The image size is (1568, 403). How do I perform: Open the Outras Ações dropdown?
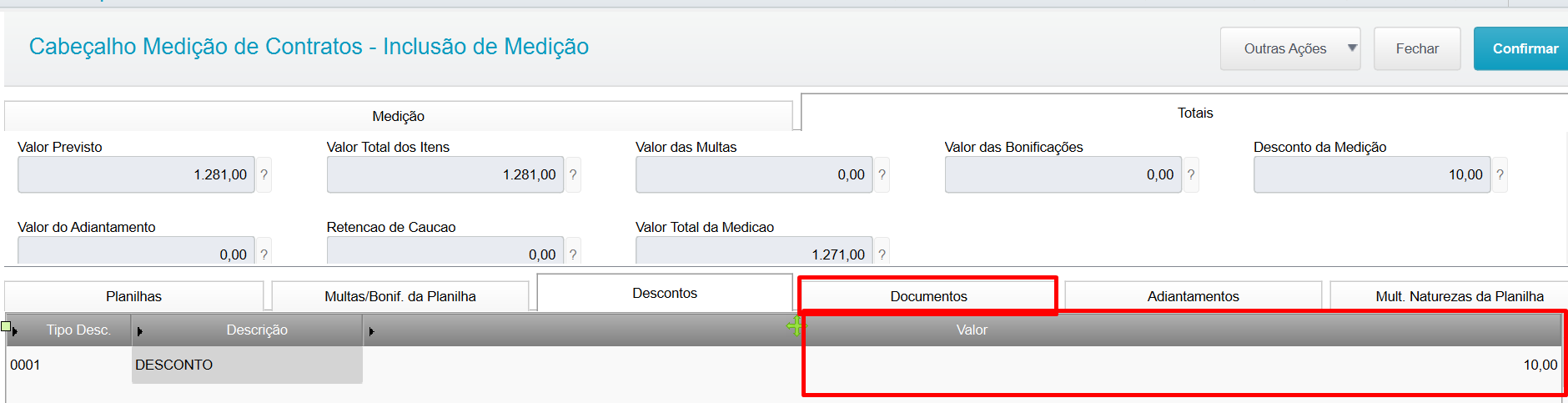[x=1290, y=48]
